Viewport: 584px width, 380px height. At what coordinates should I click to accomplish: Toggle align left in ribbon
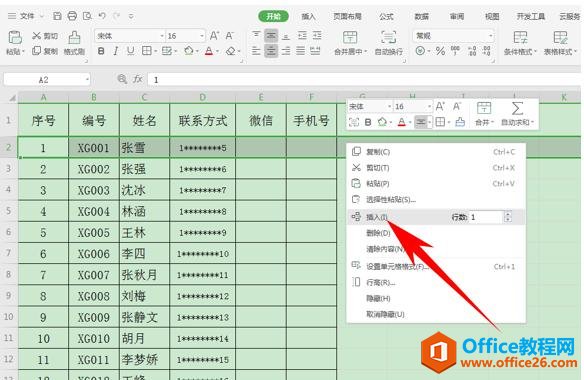point(256,51)
